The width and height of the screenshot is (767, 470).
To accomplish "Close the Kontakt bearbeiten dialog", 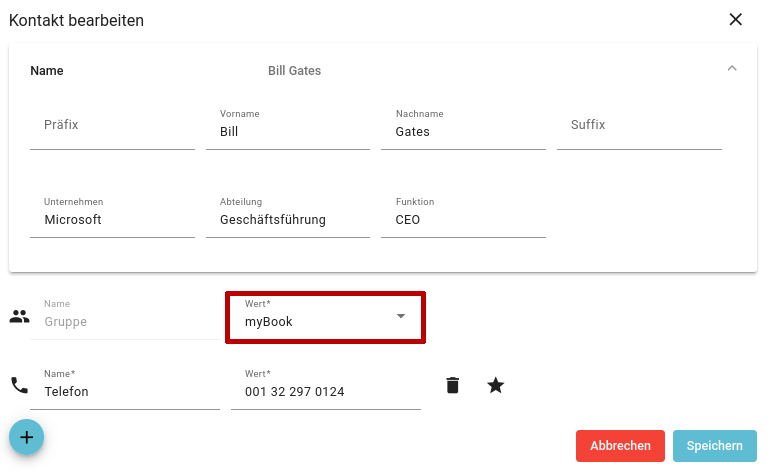I will [736, 19].
